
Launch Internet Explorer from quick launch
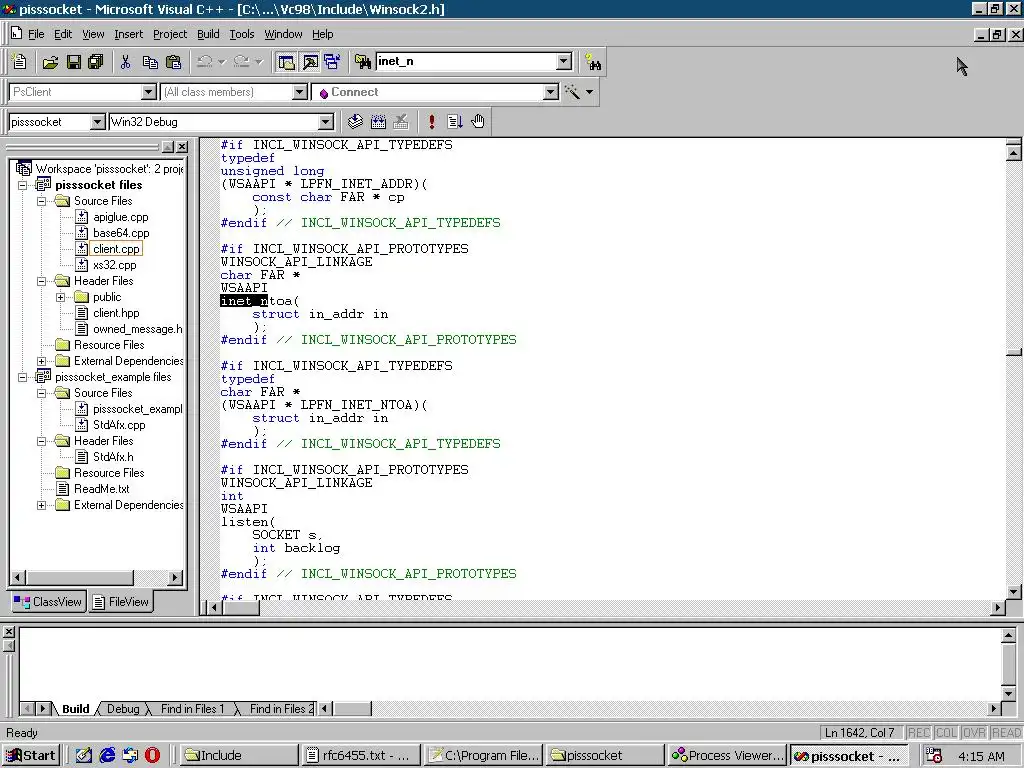click(x=107, y=756)
